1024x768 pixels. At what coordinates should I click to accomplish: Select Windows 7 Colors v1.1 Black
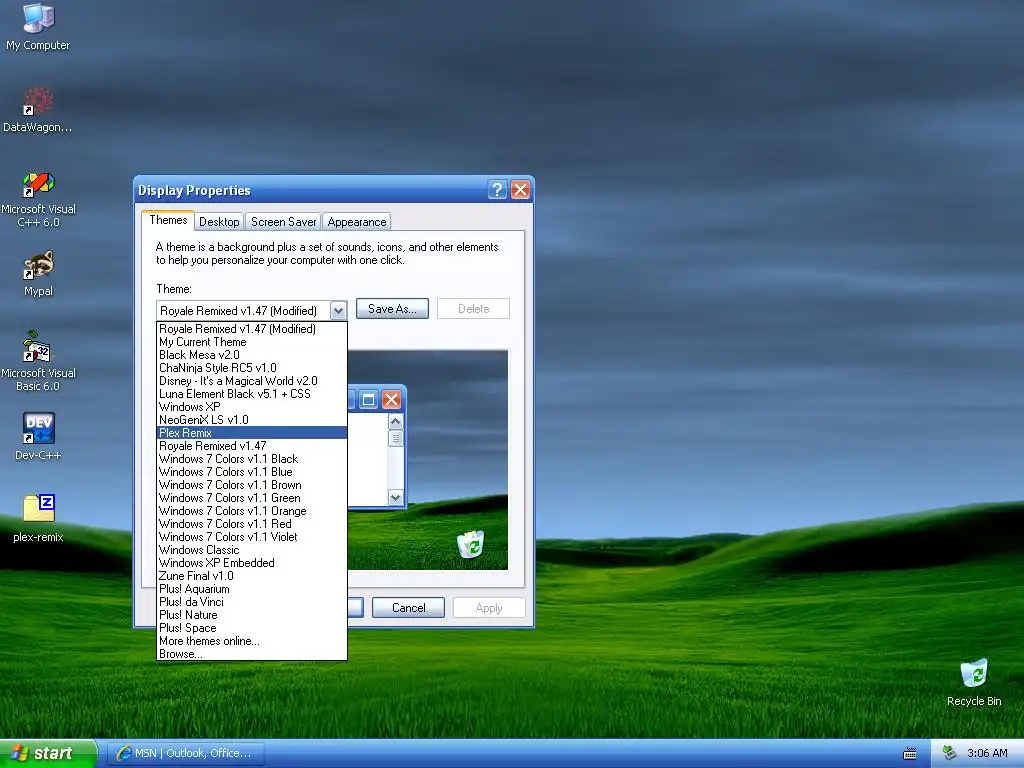coord(252,458)
